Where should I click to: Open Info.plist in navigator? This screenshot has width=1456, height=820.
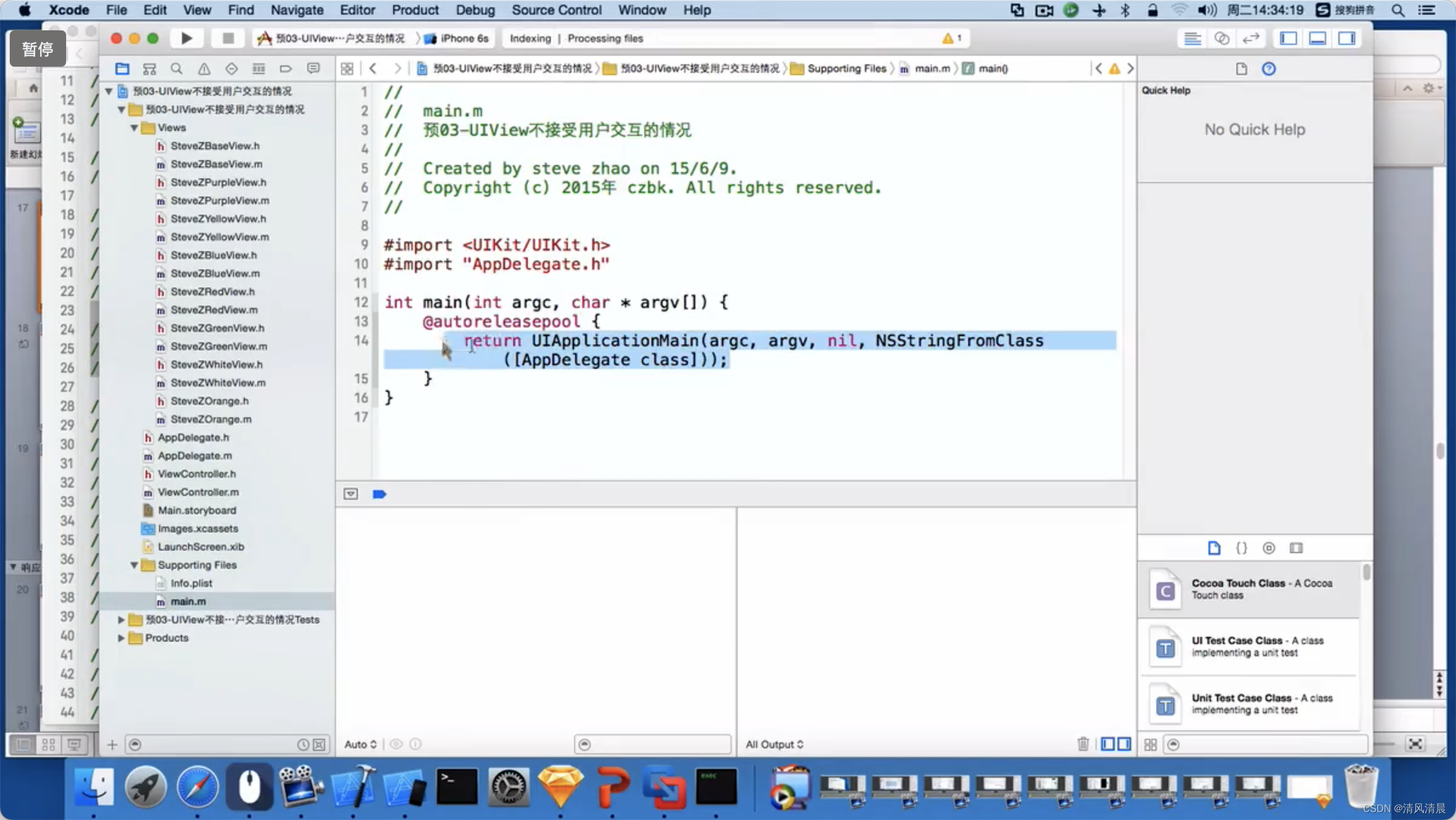(191, 583)
